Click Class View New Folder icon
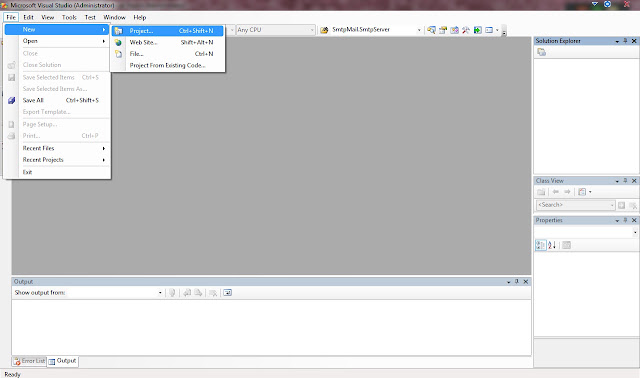Screen dimensions: 640x378 point(542,192)
